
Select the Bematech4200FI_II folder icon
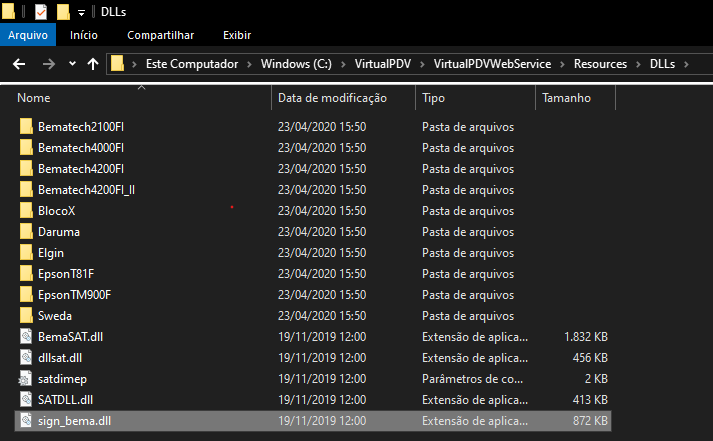click(26, 189)
